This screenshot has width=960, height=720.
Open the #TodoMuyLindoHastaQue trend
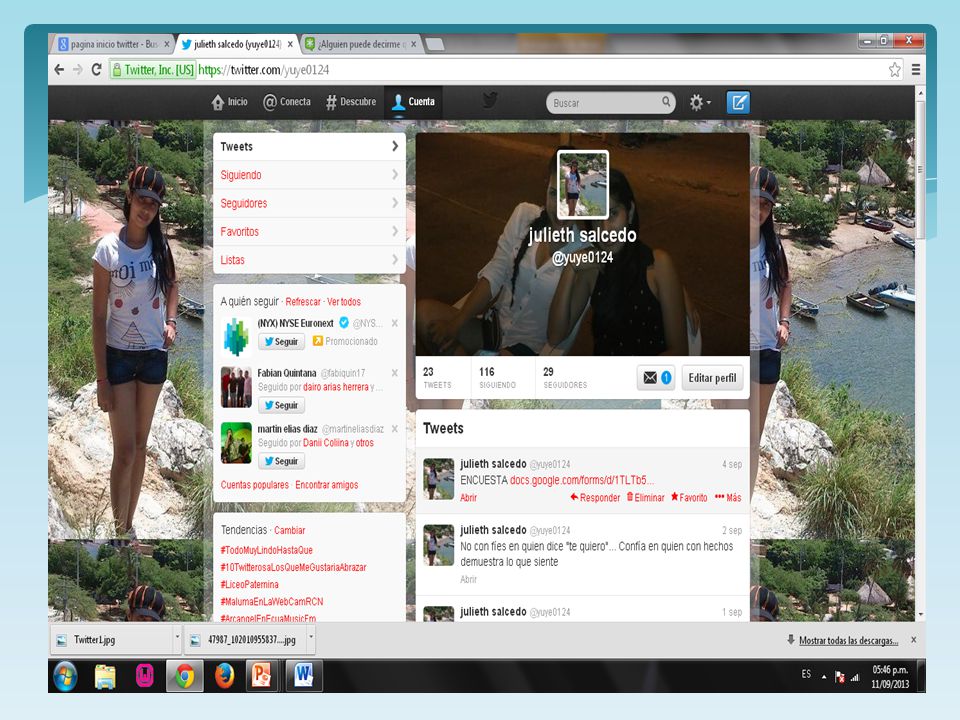[266, 550]
